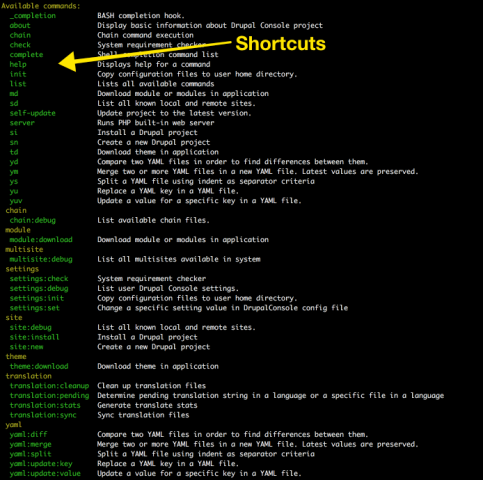Click 'Update project to the latest version.'

click(x=174, y=113)
